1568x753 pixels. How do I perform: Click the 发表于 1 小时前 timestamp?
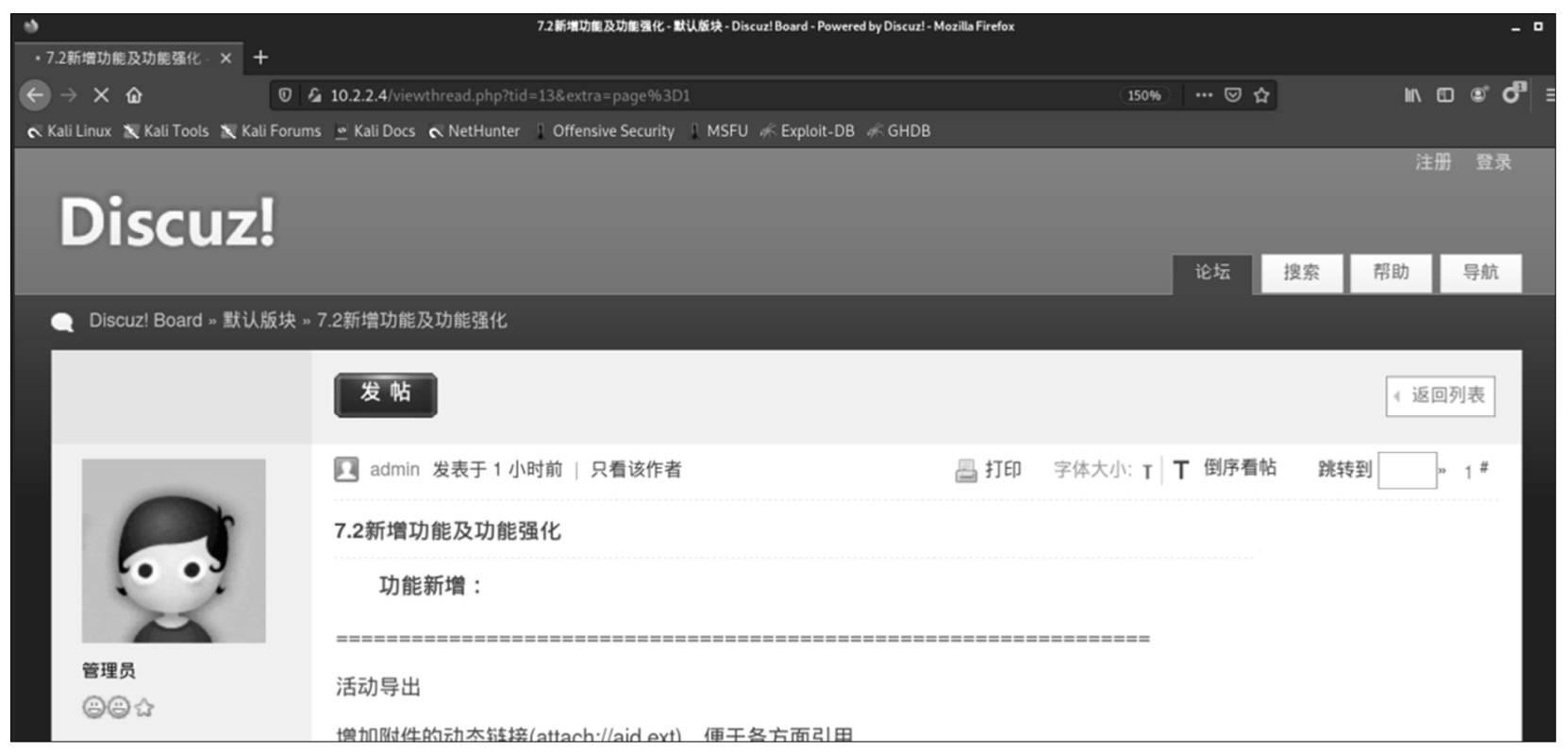[x=497, y=469]
